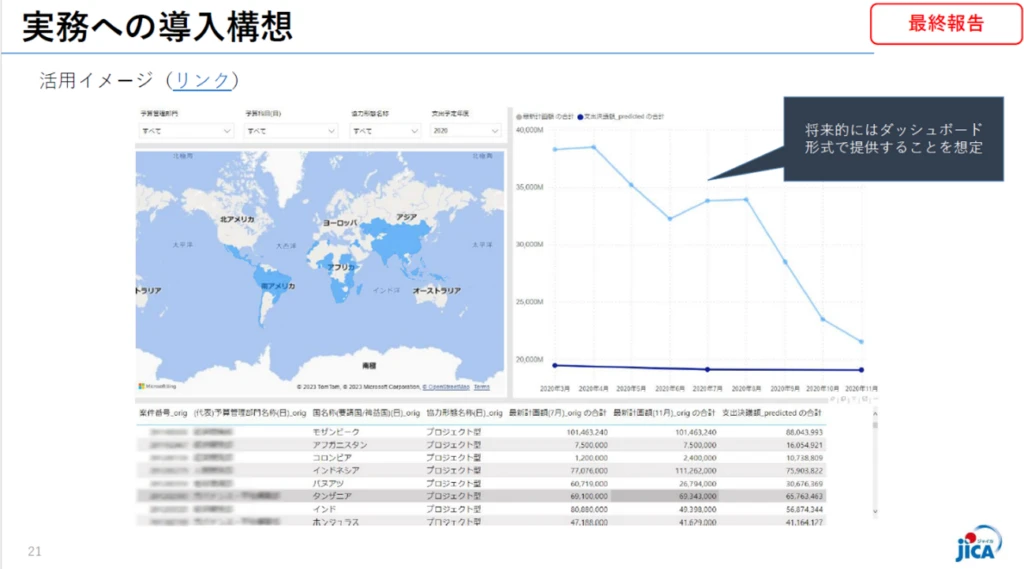Open the リンク hyperlink next to 活用イメージ
The width and height of the screenshot is (1024, 569).
coord(202,81)
